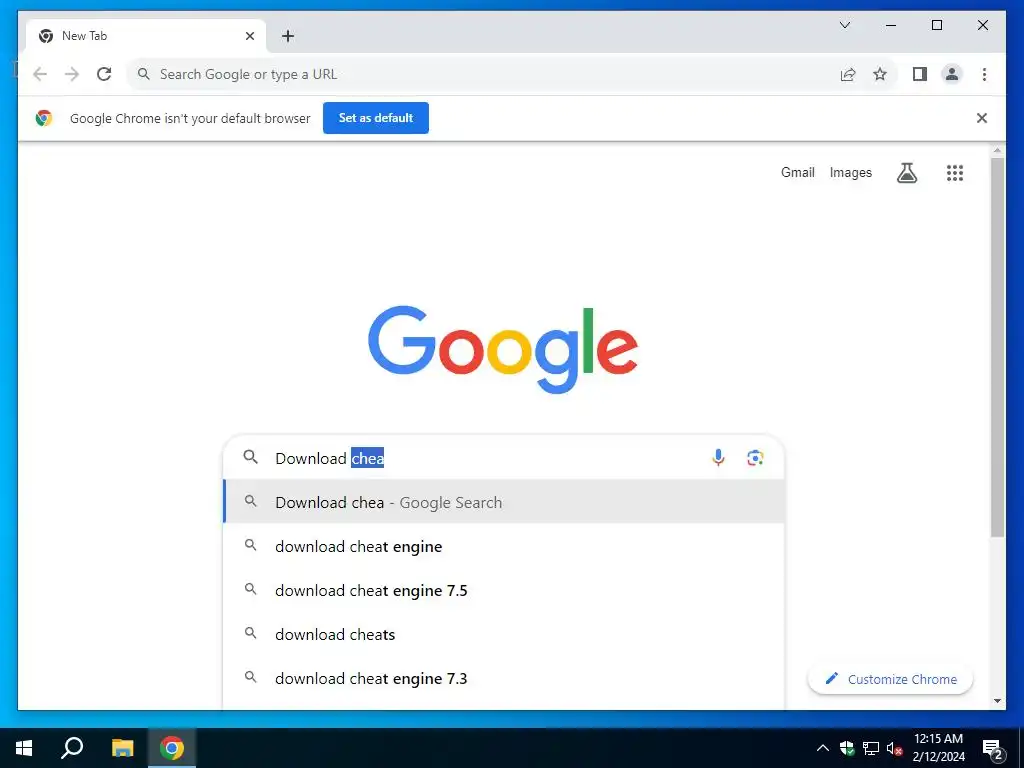Click the share page icon in address bar
Screen dimensions: 1024x768
[848, 74]
